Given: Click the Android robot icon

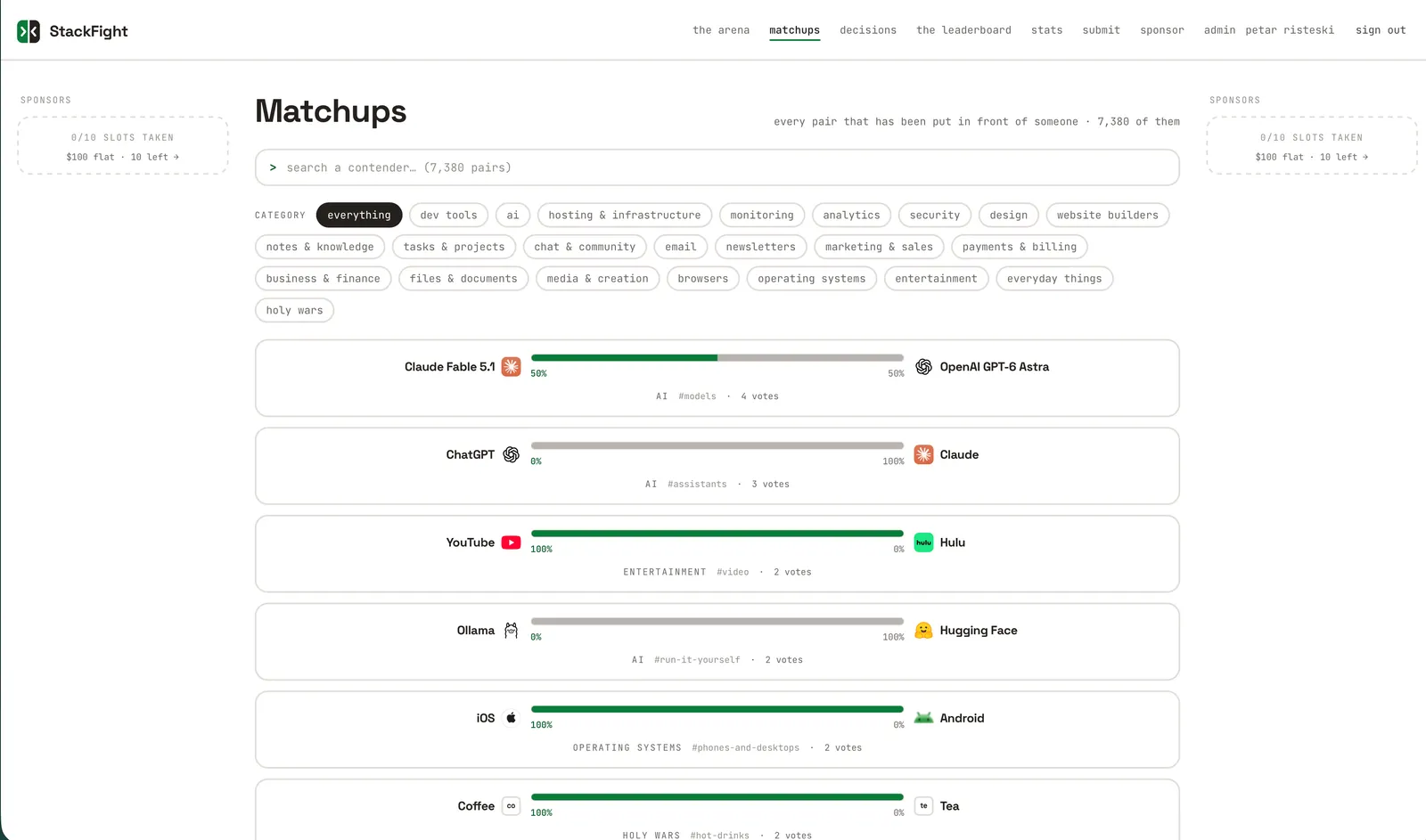Looking at the screenshot, I should pos(923,718).
